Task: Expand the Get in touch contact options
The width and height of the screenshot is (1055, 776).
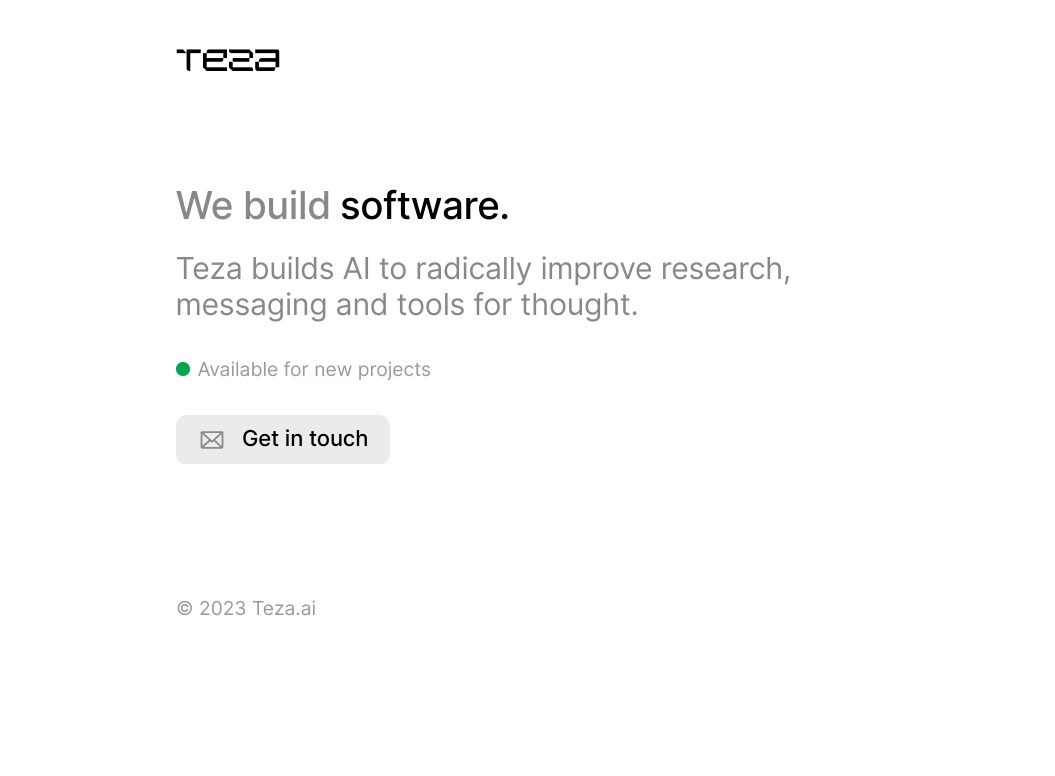Action: 283,439
